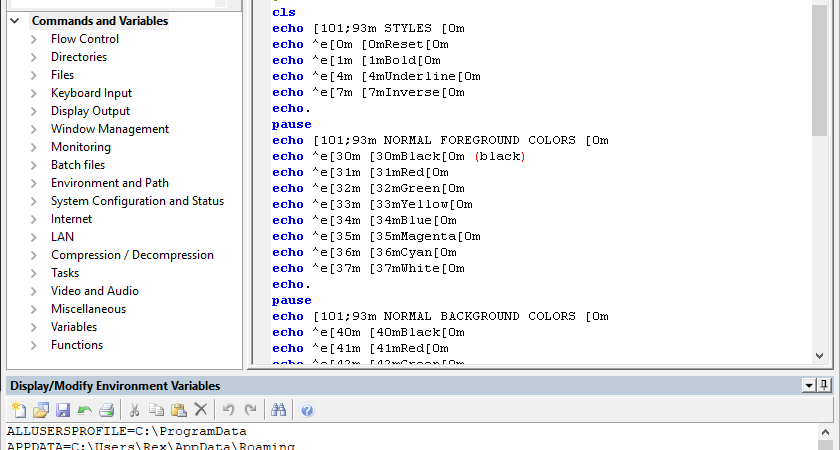Screen dimensions: 840x450
Task: Delete with the X icon
Action: [200, 410]
